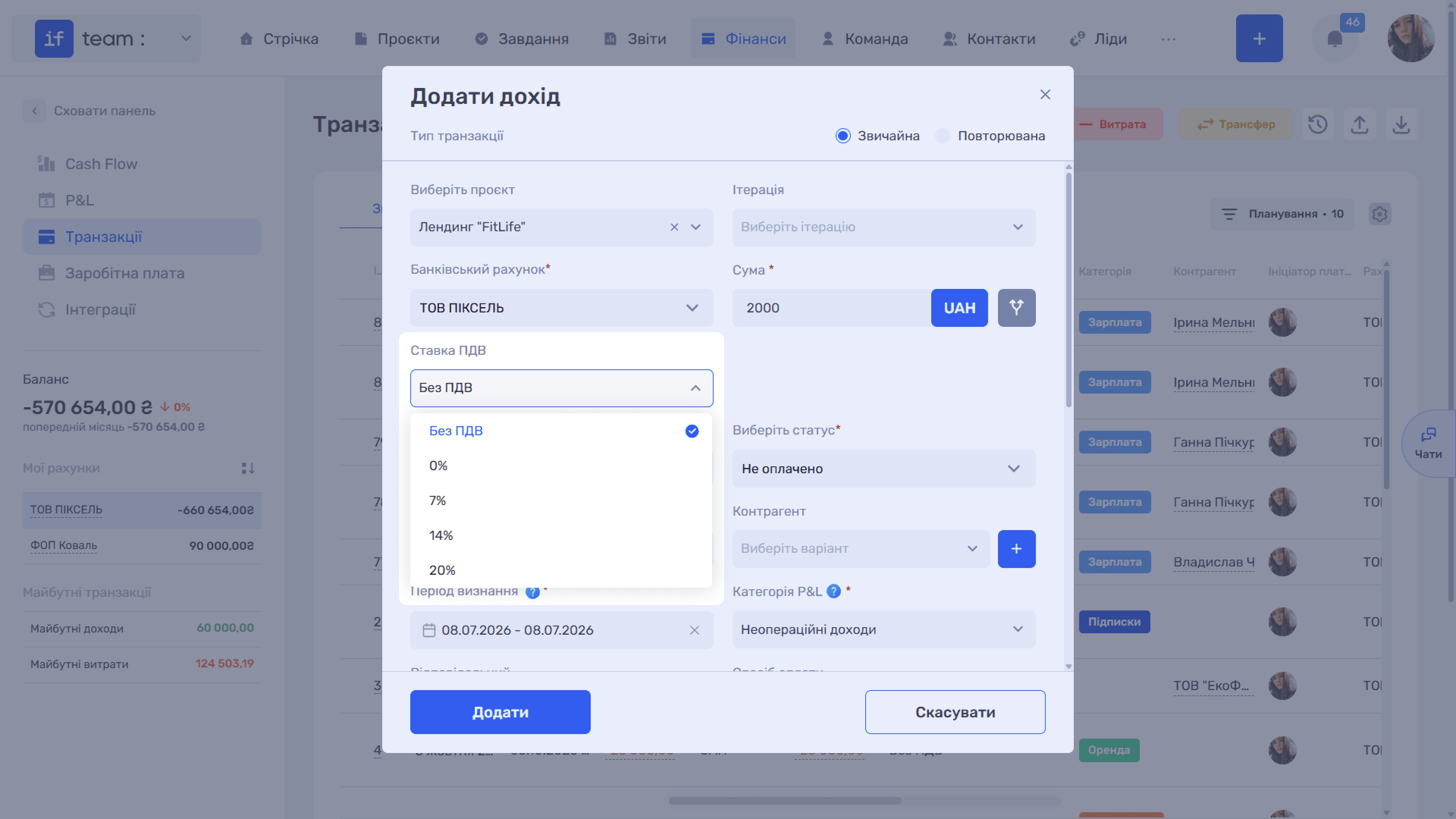Go to the Проєкти tab
The image size is (1456, 819).
(397, 38)
